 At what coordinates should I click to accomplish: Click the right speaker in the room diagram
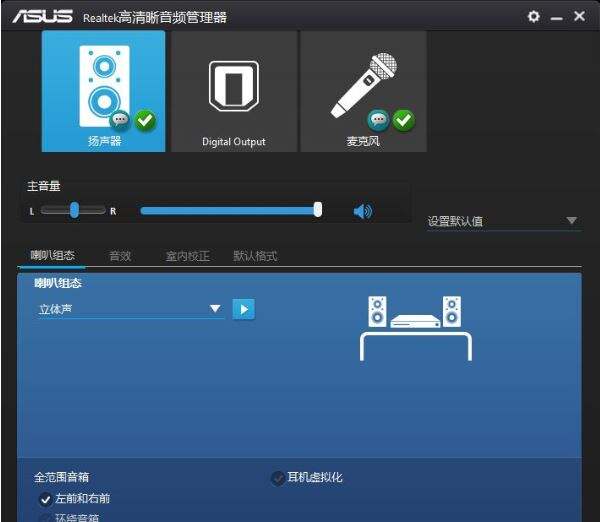pos(452,311)
